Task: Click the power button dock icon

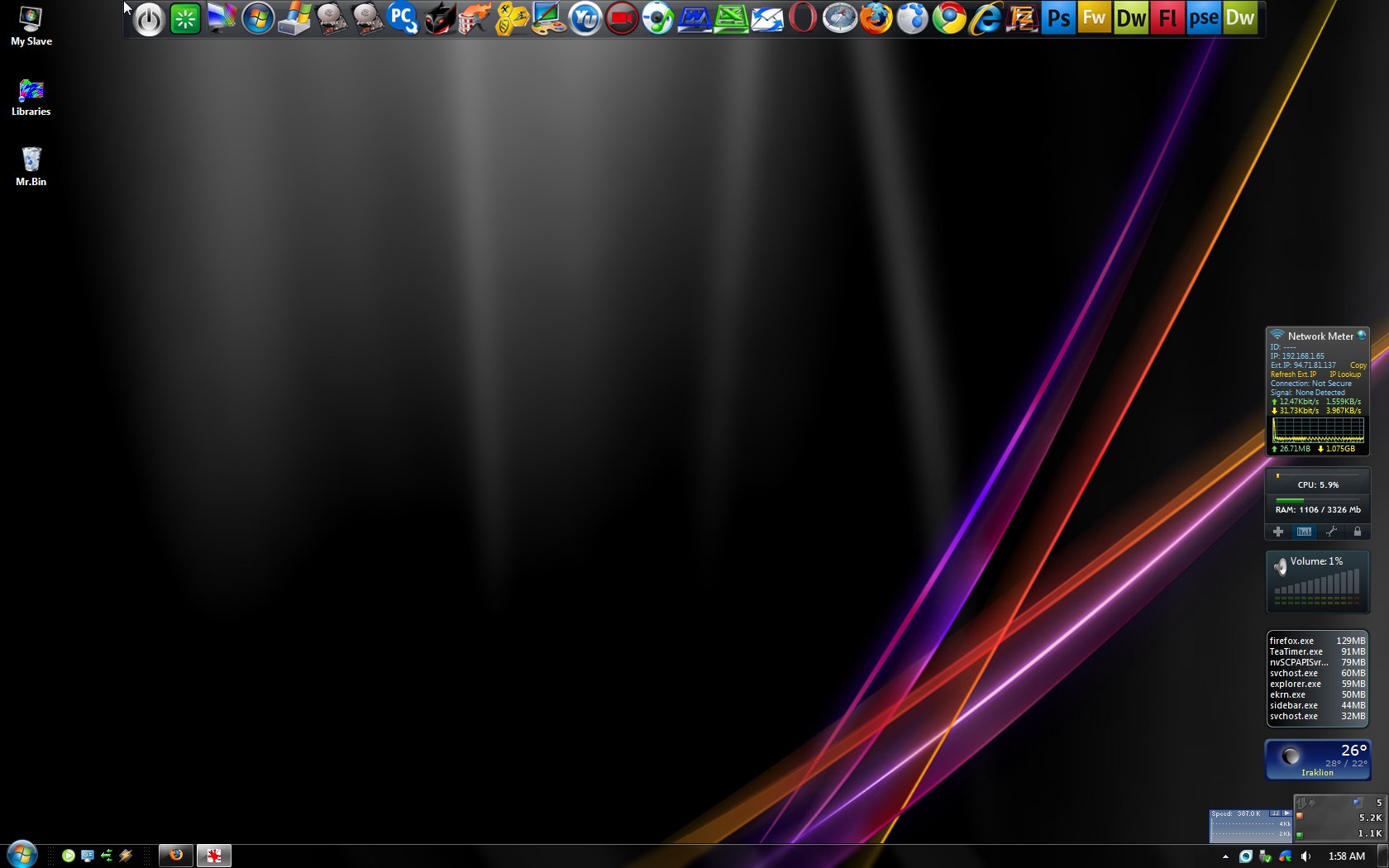Action: tap(149, 19)
